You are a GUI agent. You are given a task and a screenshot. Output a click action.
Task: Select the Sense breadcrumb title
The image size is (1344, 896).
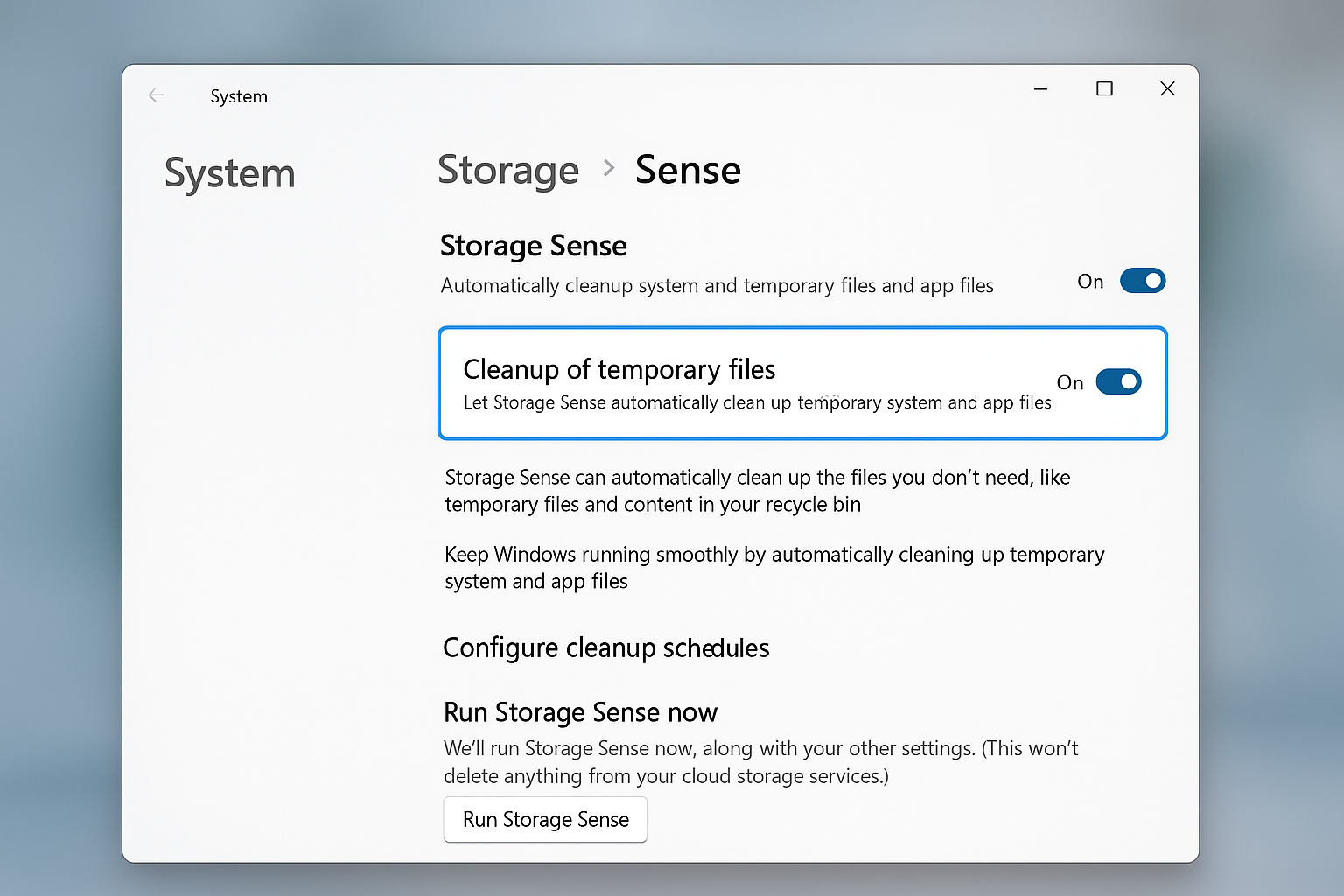[x=688, y=170]
